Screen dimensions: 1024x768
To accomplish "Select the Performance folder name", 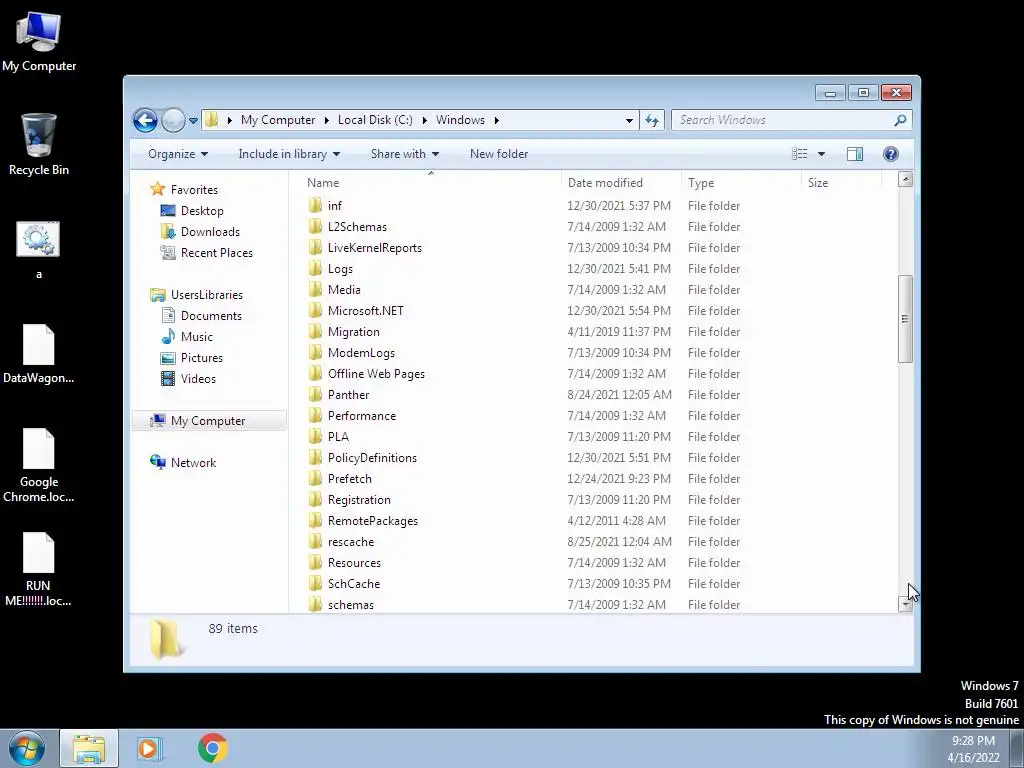I will [x=362, y=416].
